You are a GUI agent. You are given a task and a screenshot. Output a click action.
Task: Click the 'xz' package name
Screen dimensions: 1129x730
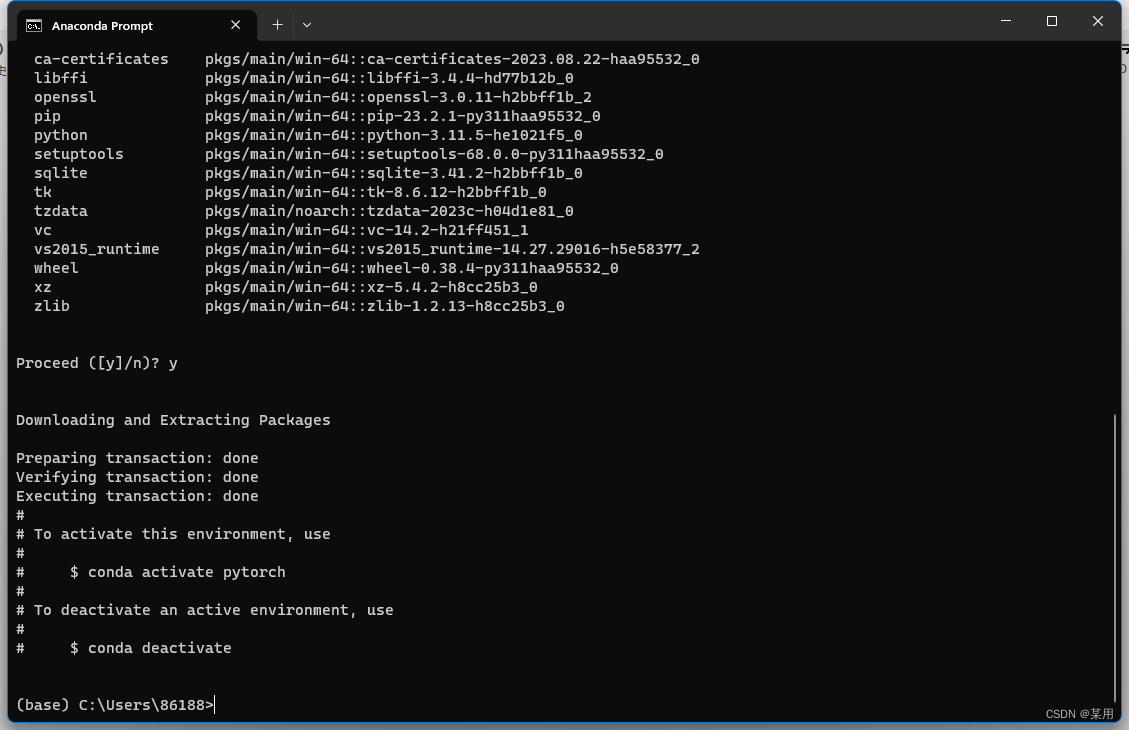click(x=42, y=287)
